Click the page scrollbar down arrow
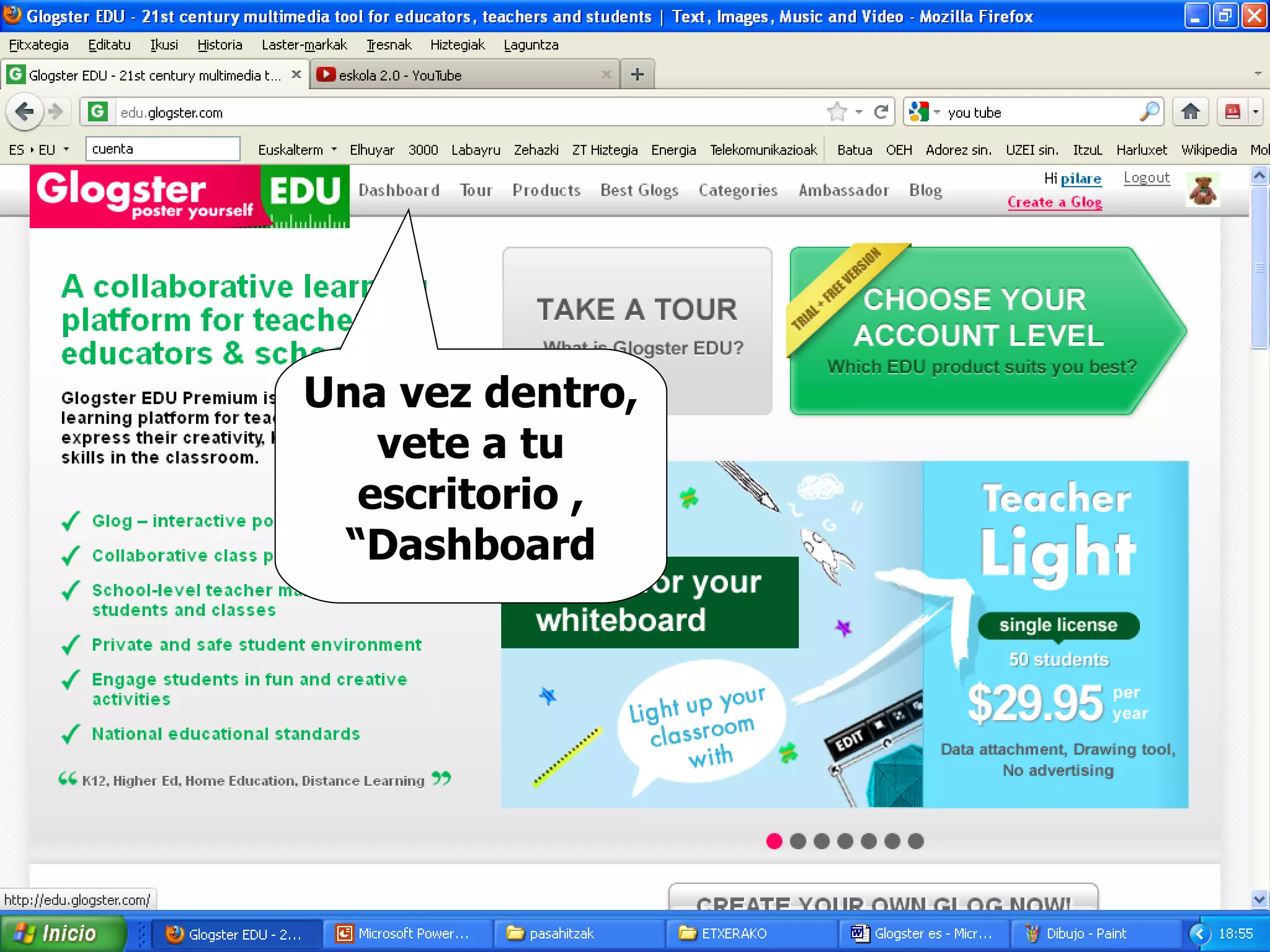Image resolution: width=1270 pixels, height=952 pixels. pos(1259,899)
